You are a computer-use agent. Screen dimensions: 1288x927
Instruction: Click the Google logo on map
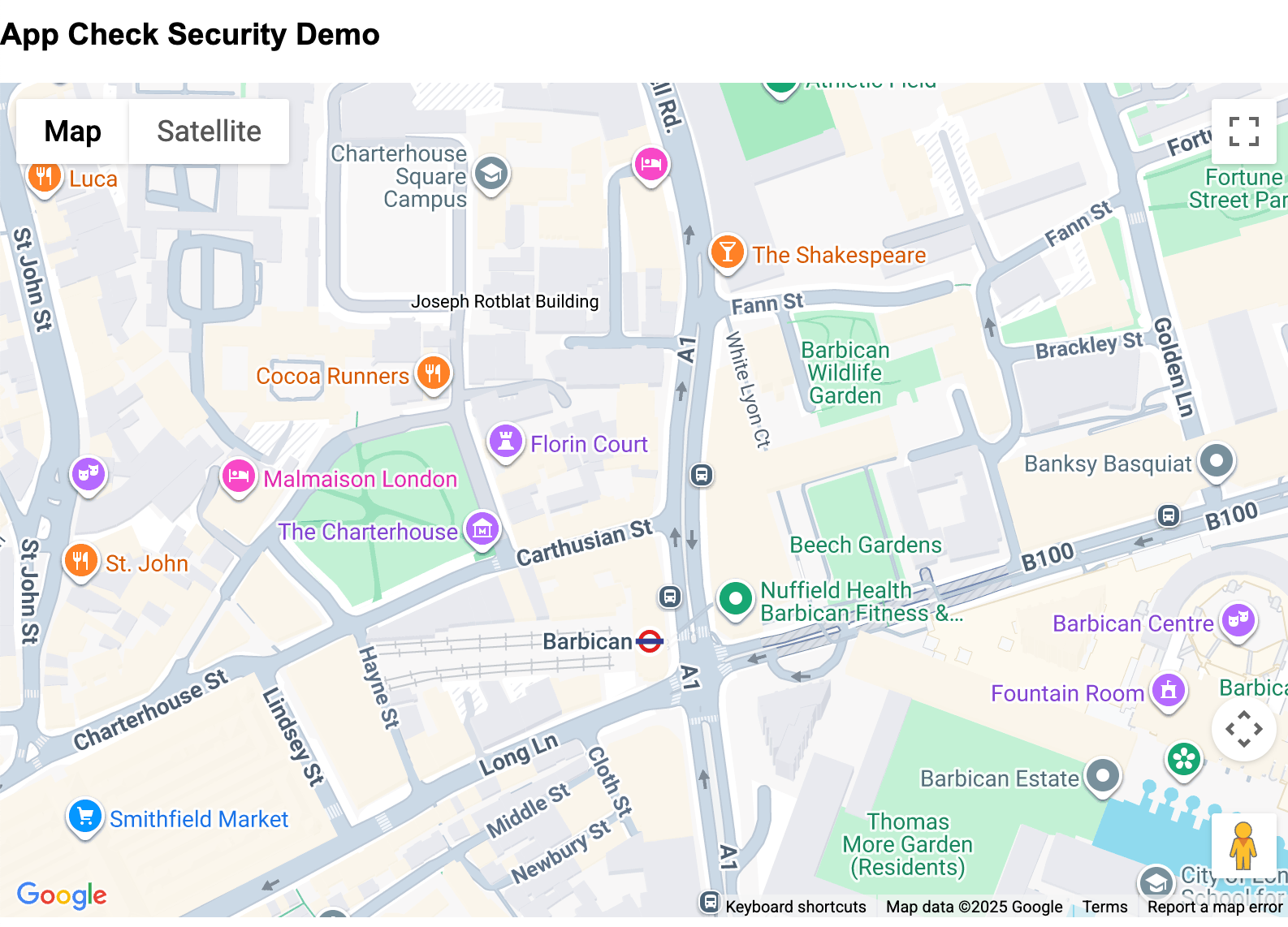click(x=62, y=895)
